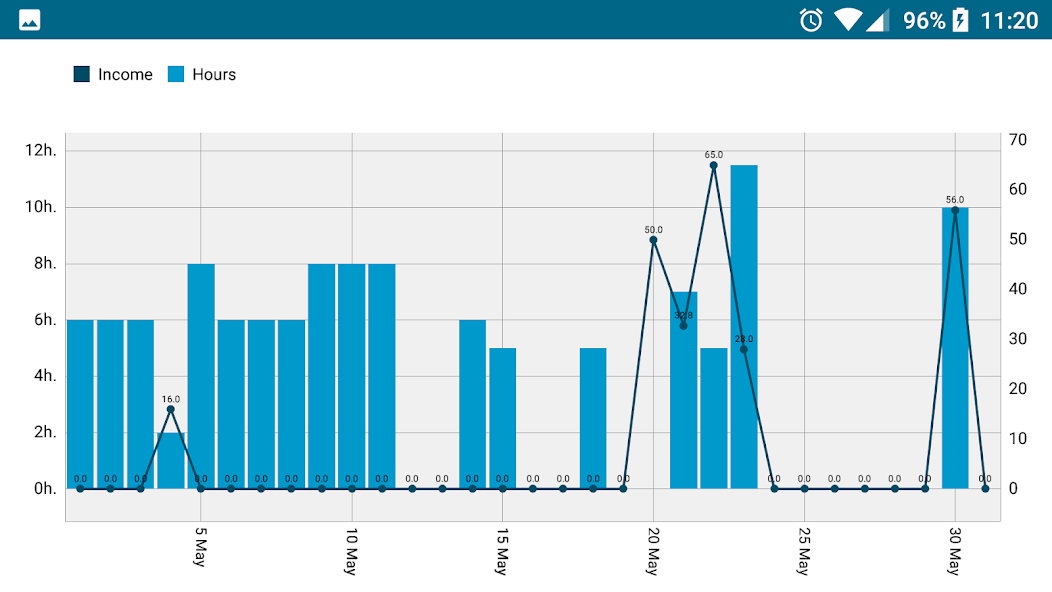Tap the short 2-hour bar under the 16.0 point
The height and width of the screenshot is (592, 1052).
pos(171,462)
